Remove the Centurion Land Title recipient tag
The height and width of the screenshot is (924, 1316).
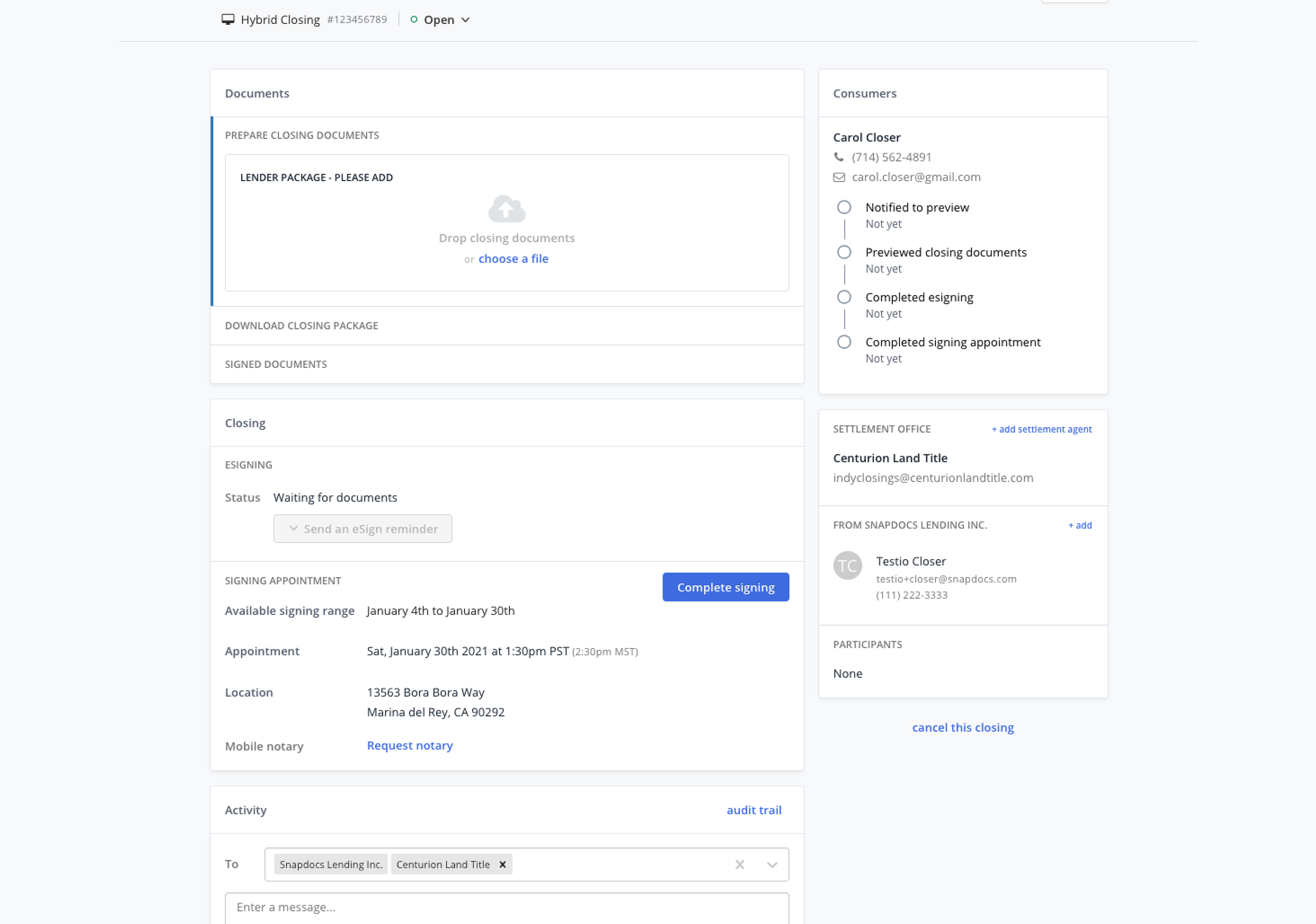point(502,864)
